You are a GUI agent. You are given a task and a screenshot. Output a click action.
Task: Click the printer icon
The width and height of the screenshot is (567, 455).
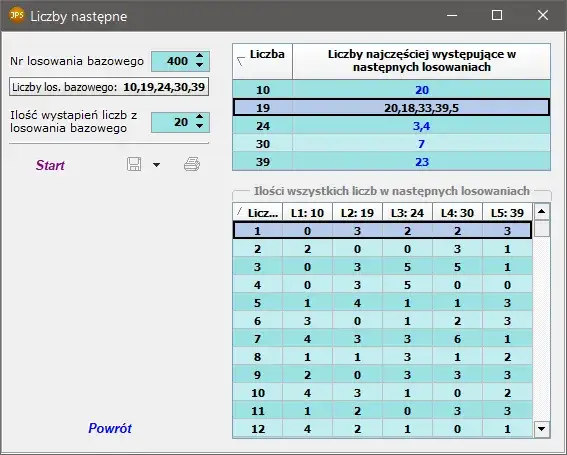click(192, 164)
